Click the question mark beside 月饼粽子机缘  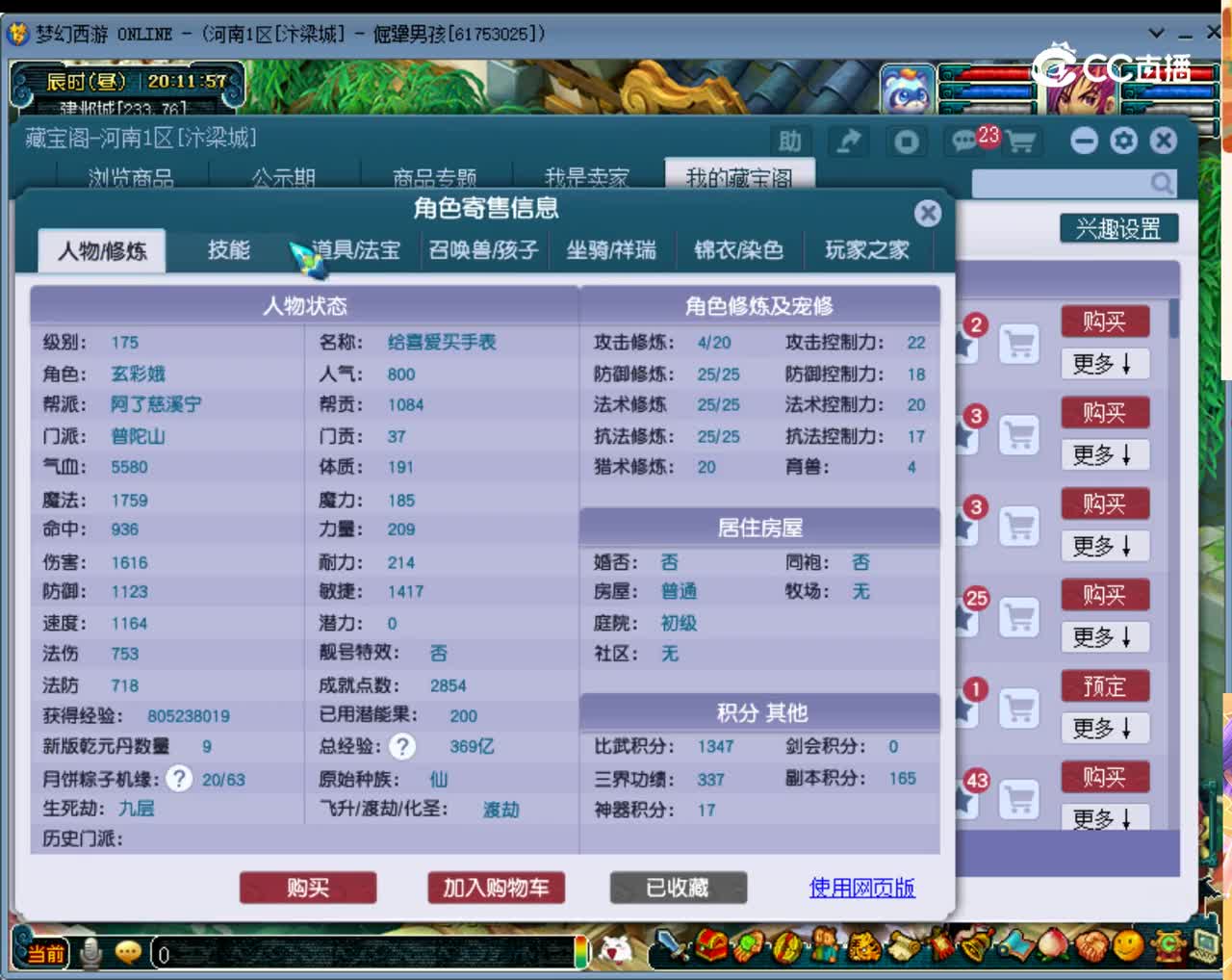178,778
